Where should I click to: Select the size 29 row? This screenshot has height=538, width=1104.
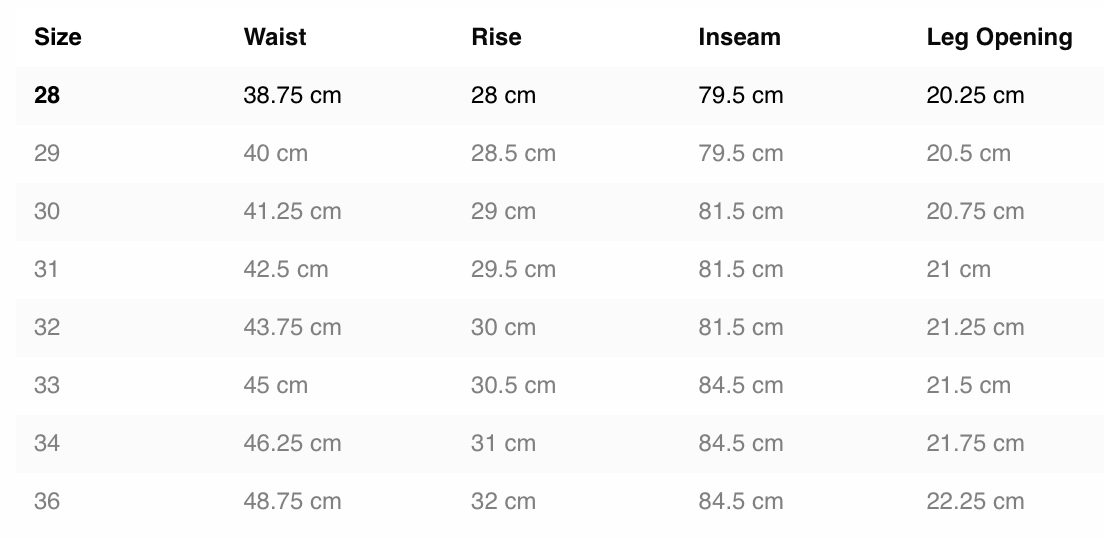pyautogui.click(x=560, y=154)
